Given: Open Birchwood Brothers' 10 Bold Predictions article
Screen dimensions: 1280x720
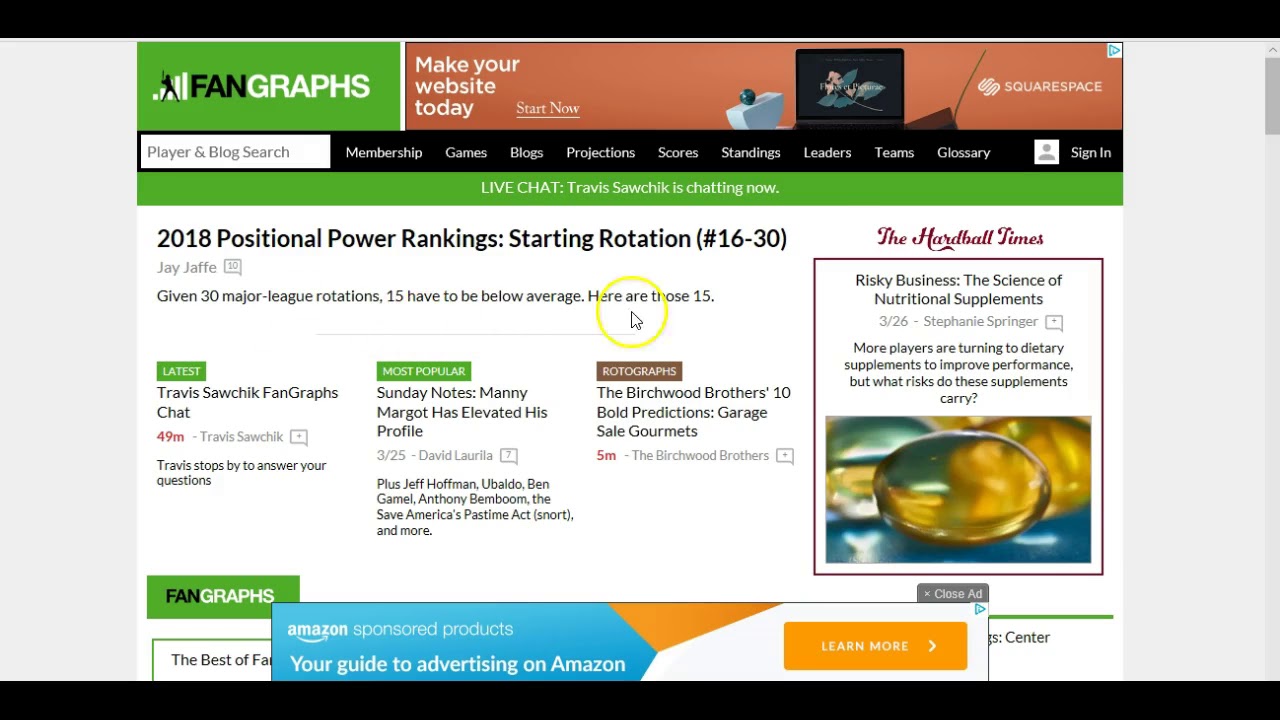Looking at the screenshot, I should 694,412.
